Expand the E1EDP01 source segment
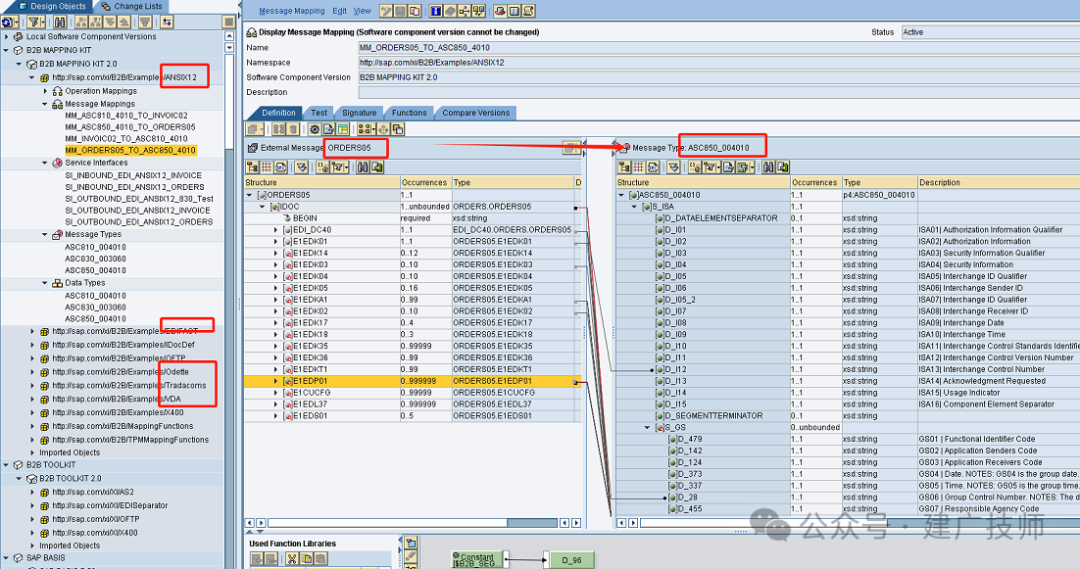1080x569 pixels. click(276, 381)
